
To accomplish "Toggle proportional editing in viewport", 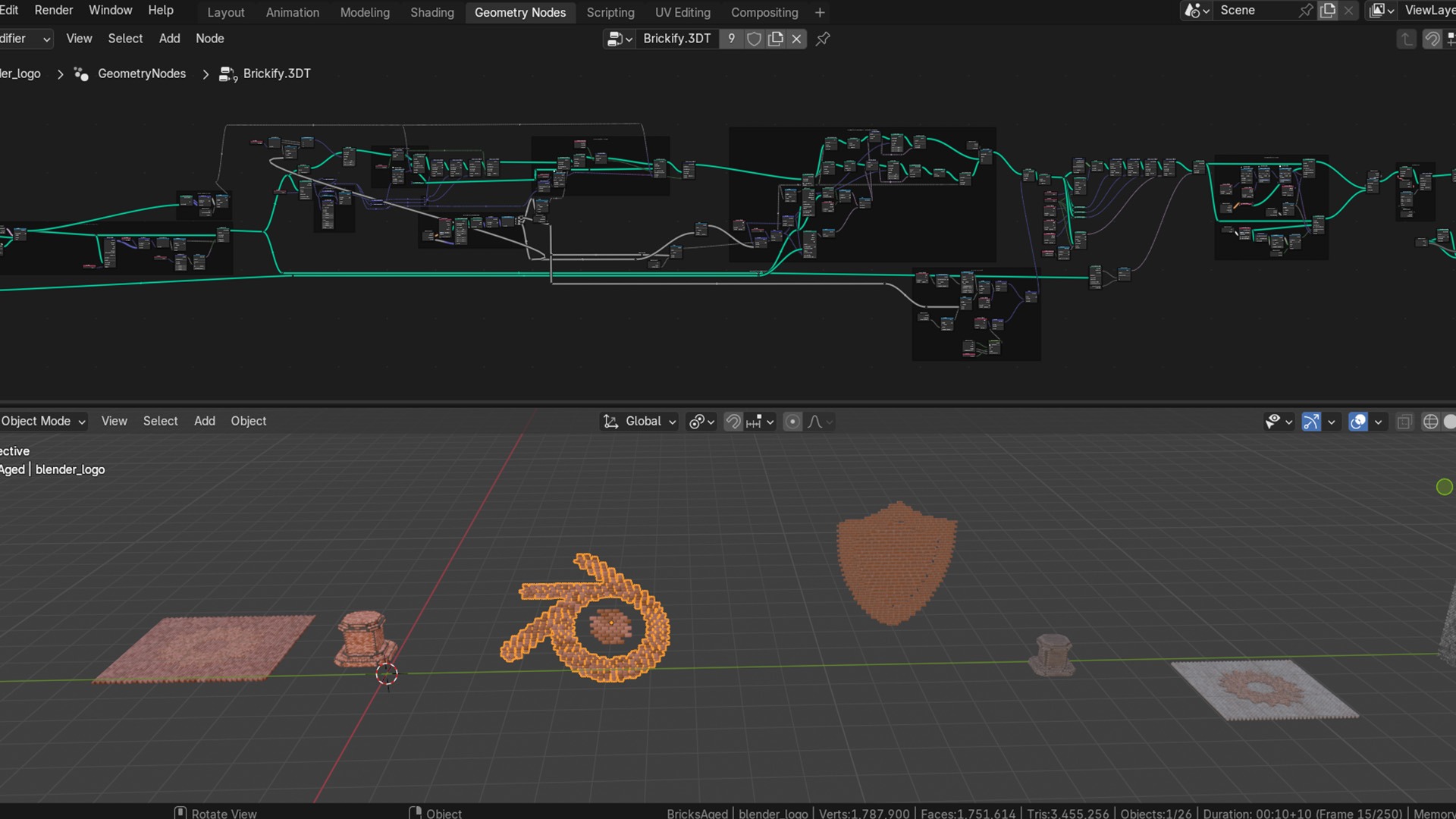I will tap(792, 422).
